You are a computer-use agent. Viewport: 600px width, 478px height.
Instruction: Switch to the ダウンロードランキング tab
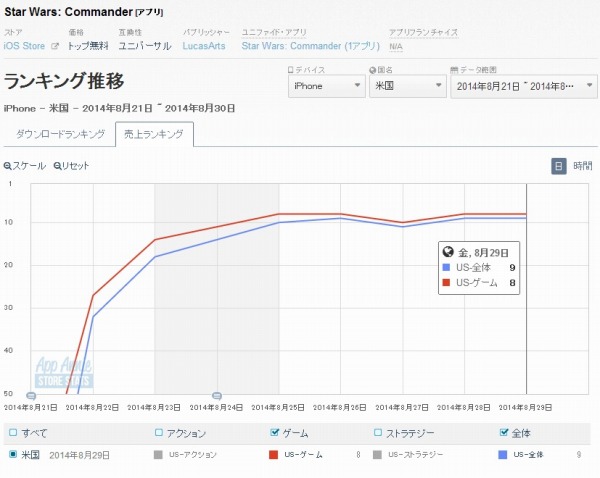pos(60,134)
